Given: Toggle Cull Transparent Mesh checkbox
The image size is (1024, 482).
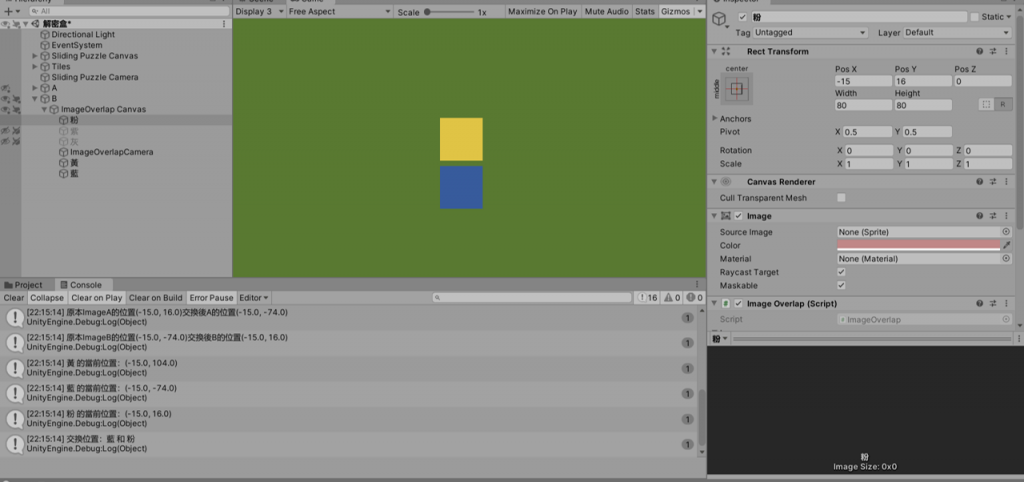Looking at the screenshot, I should pyautogui.click(x=841, y=198).
